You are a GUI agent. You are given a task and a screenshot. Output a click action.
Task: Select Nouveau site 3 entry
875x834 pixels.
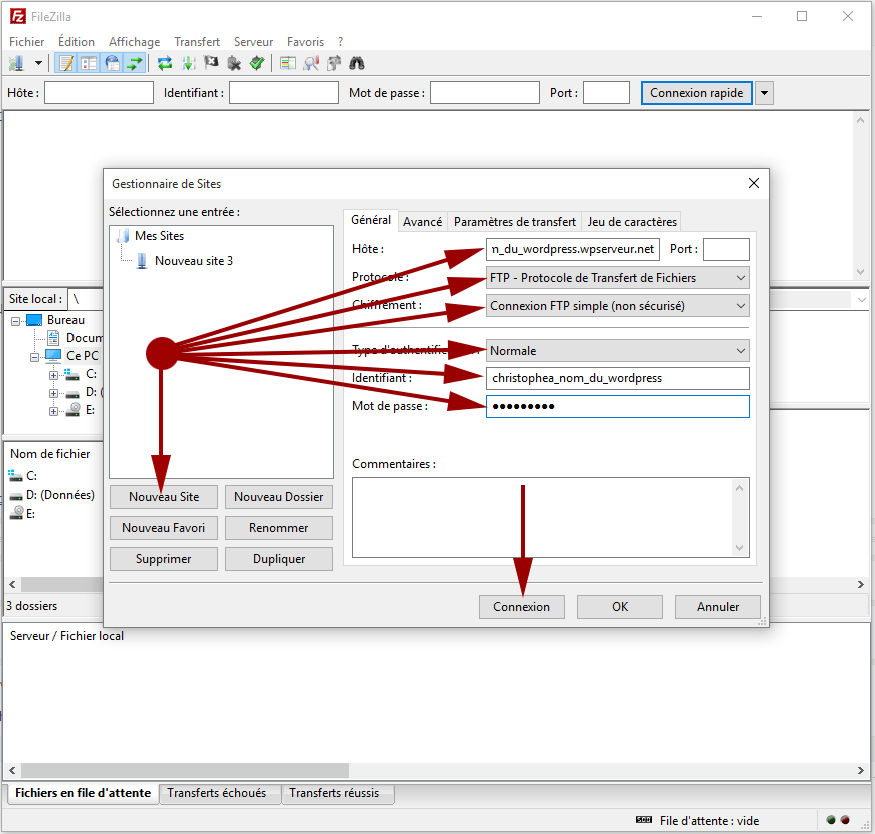point(194,261)
